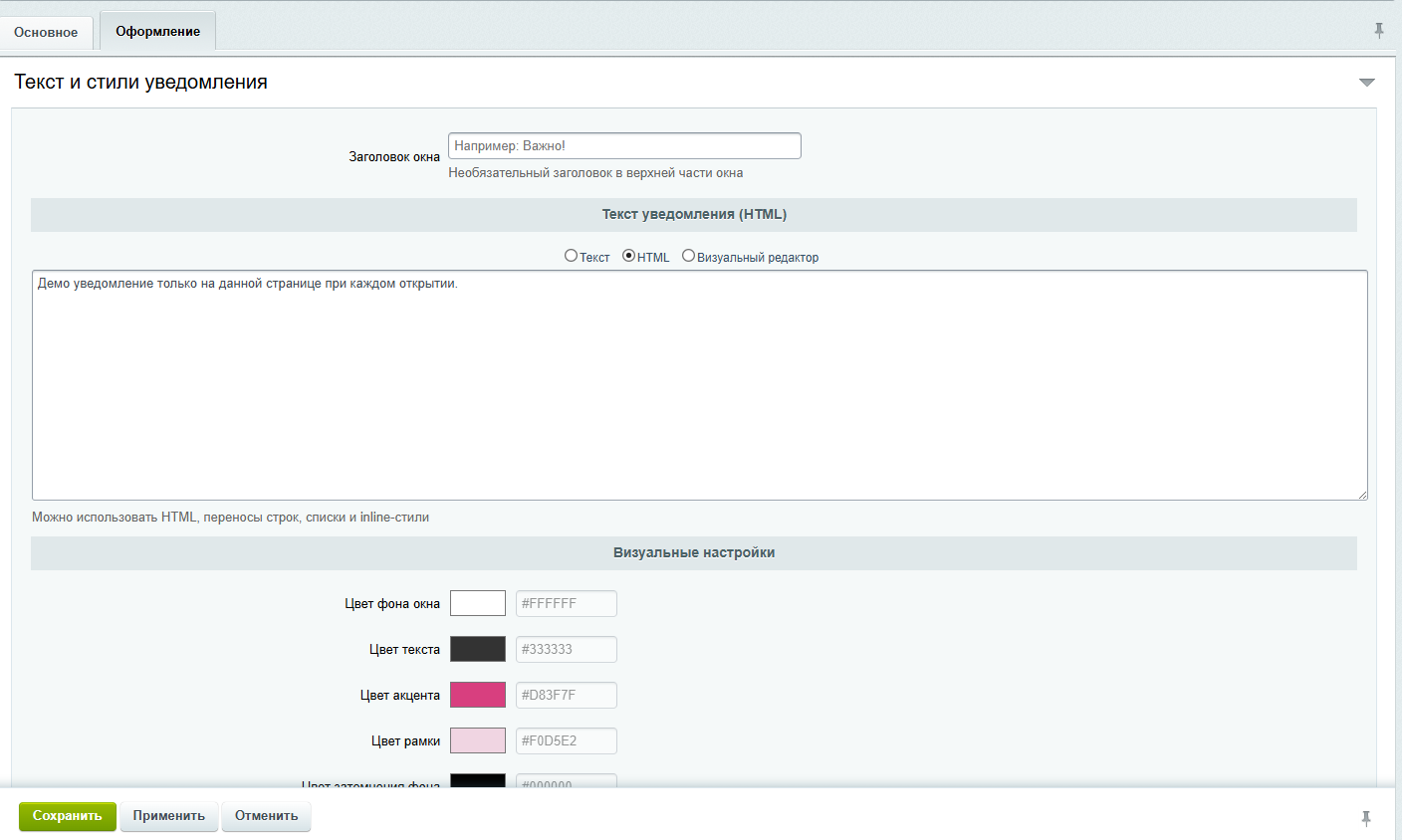The image size is (1402, 840).
Task: Apply changes with the "Применить" button
Action: coord(169,816)
